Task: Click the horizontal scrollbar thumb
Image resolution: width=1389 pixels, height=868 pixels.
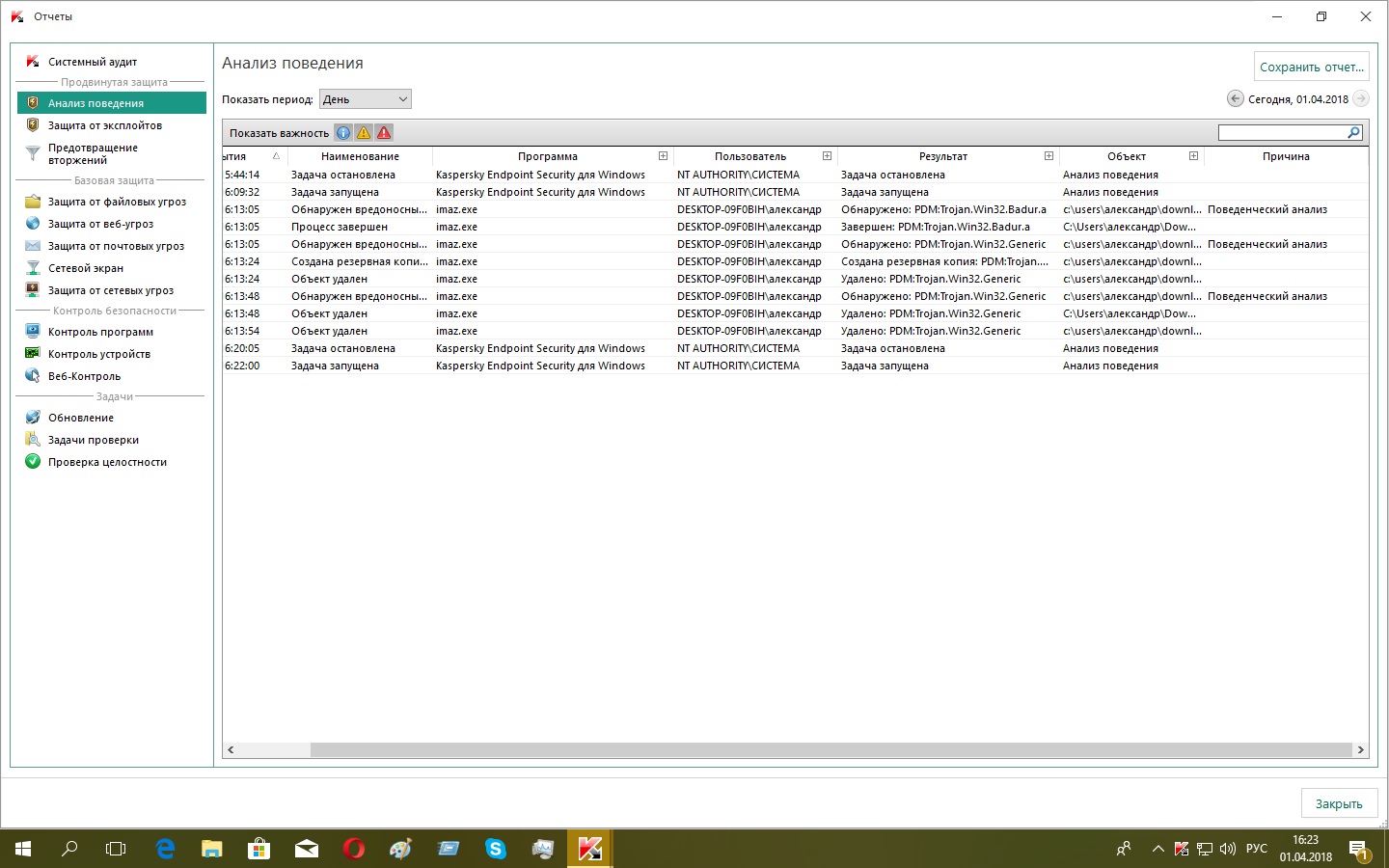Action: pos(831,749)
